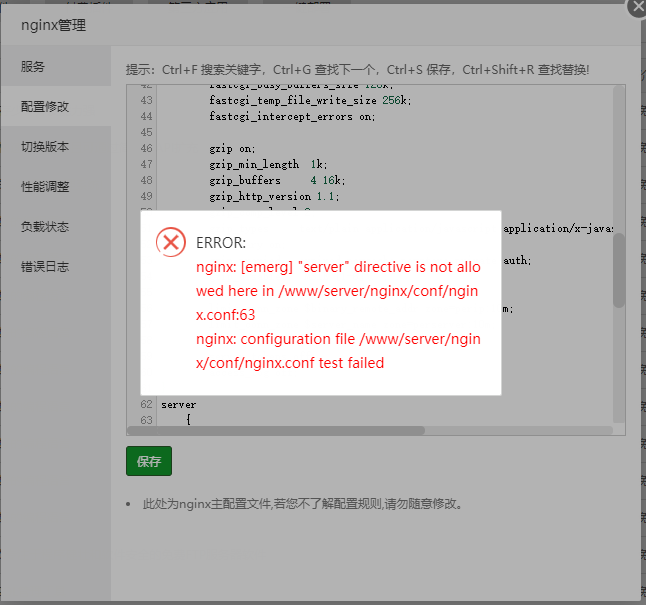Click the editor's vertical scrollbar thumb
This screenshot has height=605, width=646.
point(618,270)
